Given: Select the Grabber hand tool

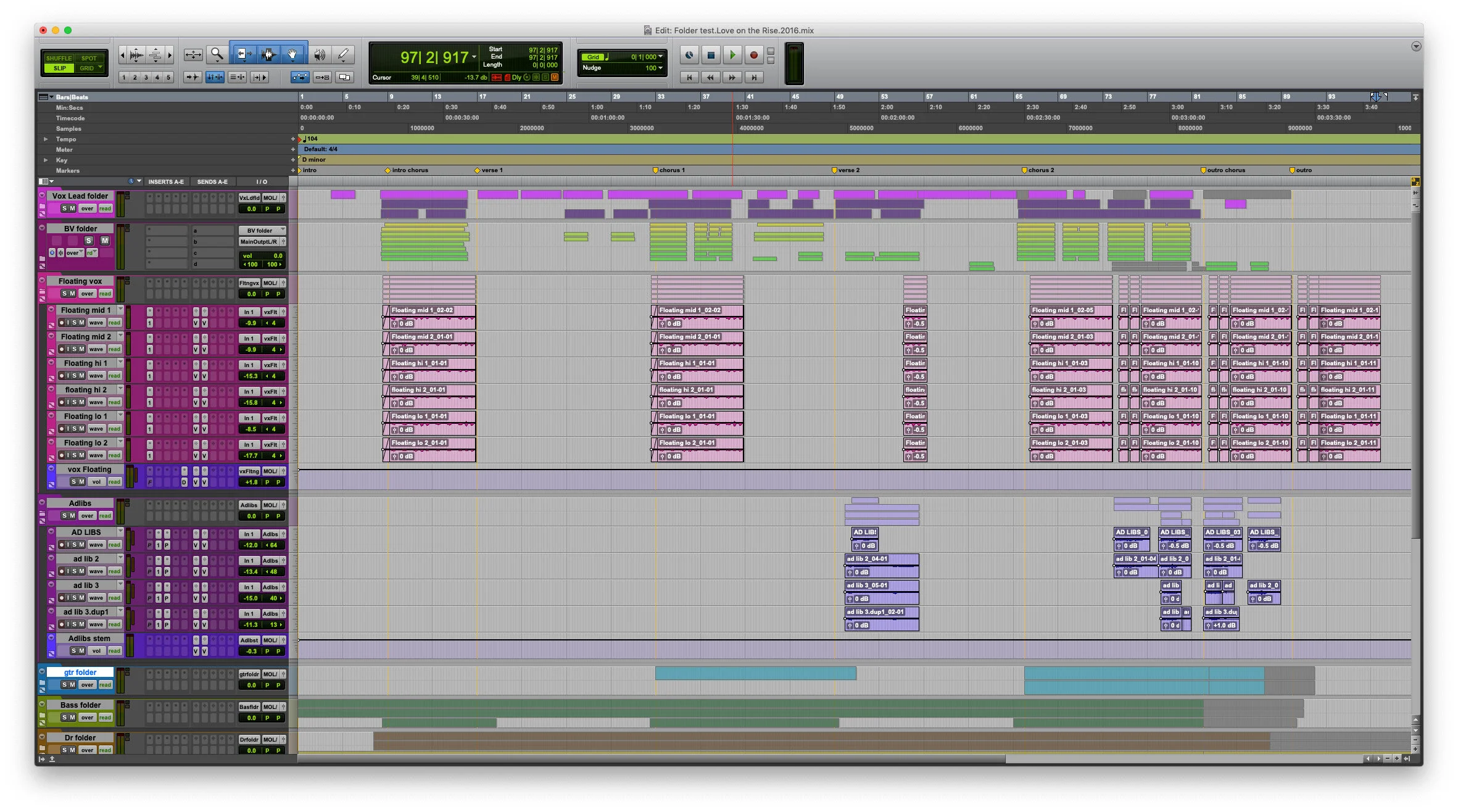Looking at the screenshot, I should (x=292, y=54).
